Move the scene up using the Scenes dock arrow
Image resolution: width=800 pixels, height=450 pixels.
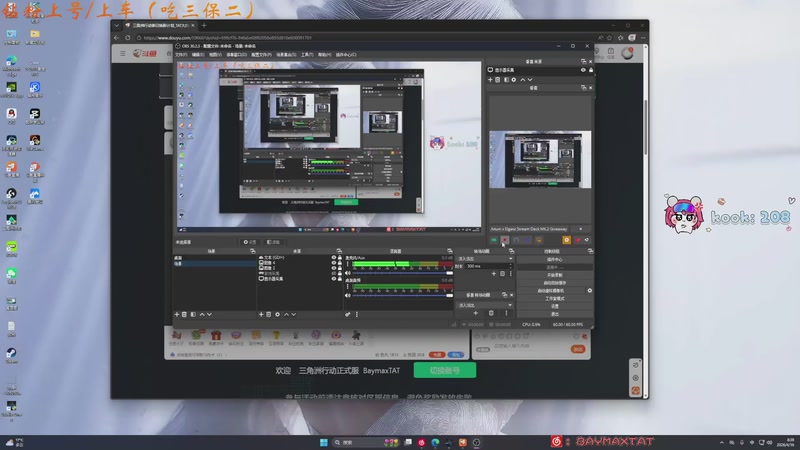click(202, 314)
